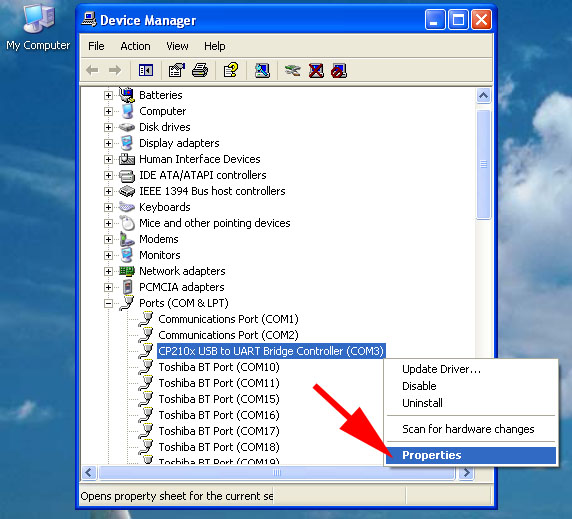
Task: Select PCMCIA adapters category icon
Action: point(127,287)
